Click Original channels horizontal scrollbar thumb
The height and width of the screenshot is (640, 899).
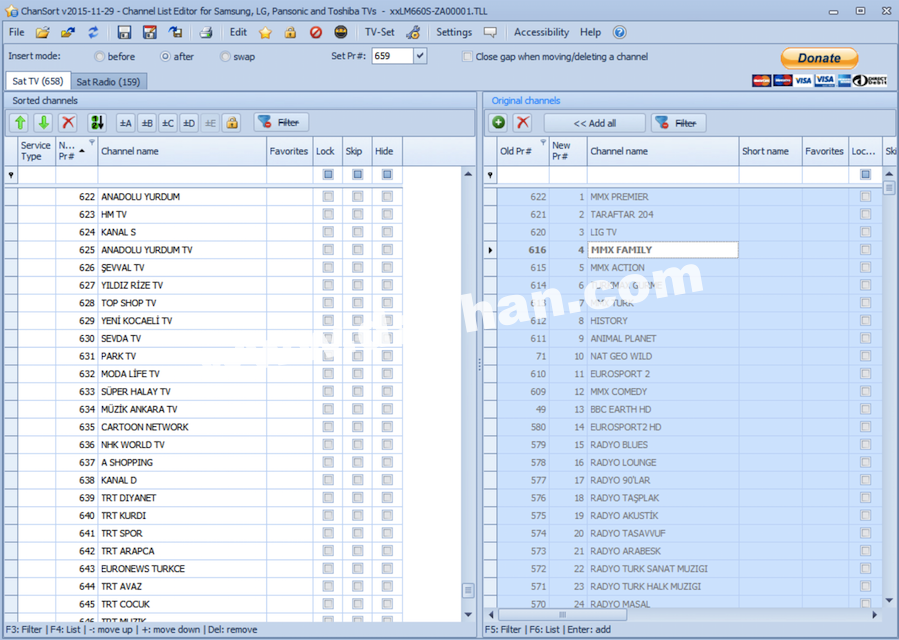coord(562,615)
